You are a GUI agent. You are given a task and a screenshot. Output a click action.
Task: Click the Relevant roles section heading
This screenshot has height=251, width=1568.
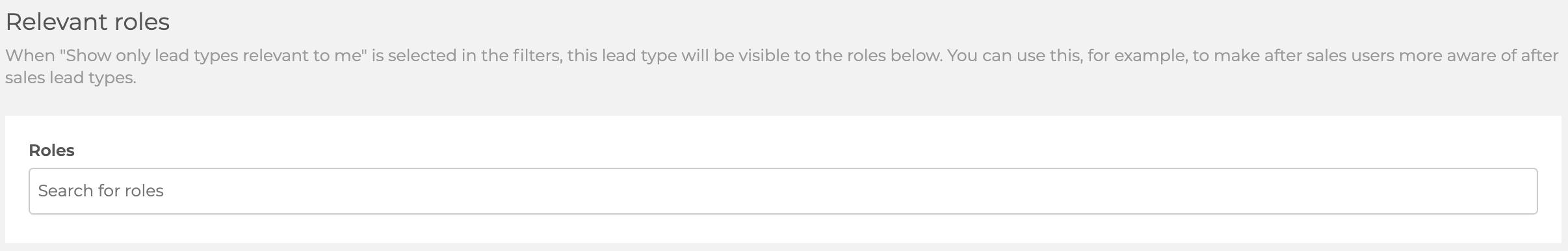87,22
